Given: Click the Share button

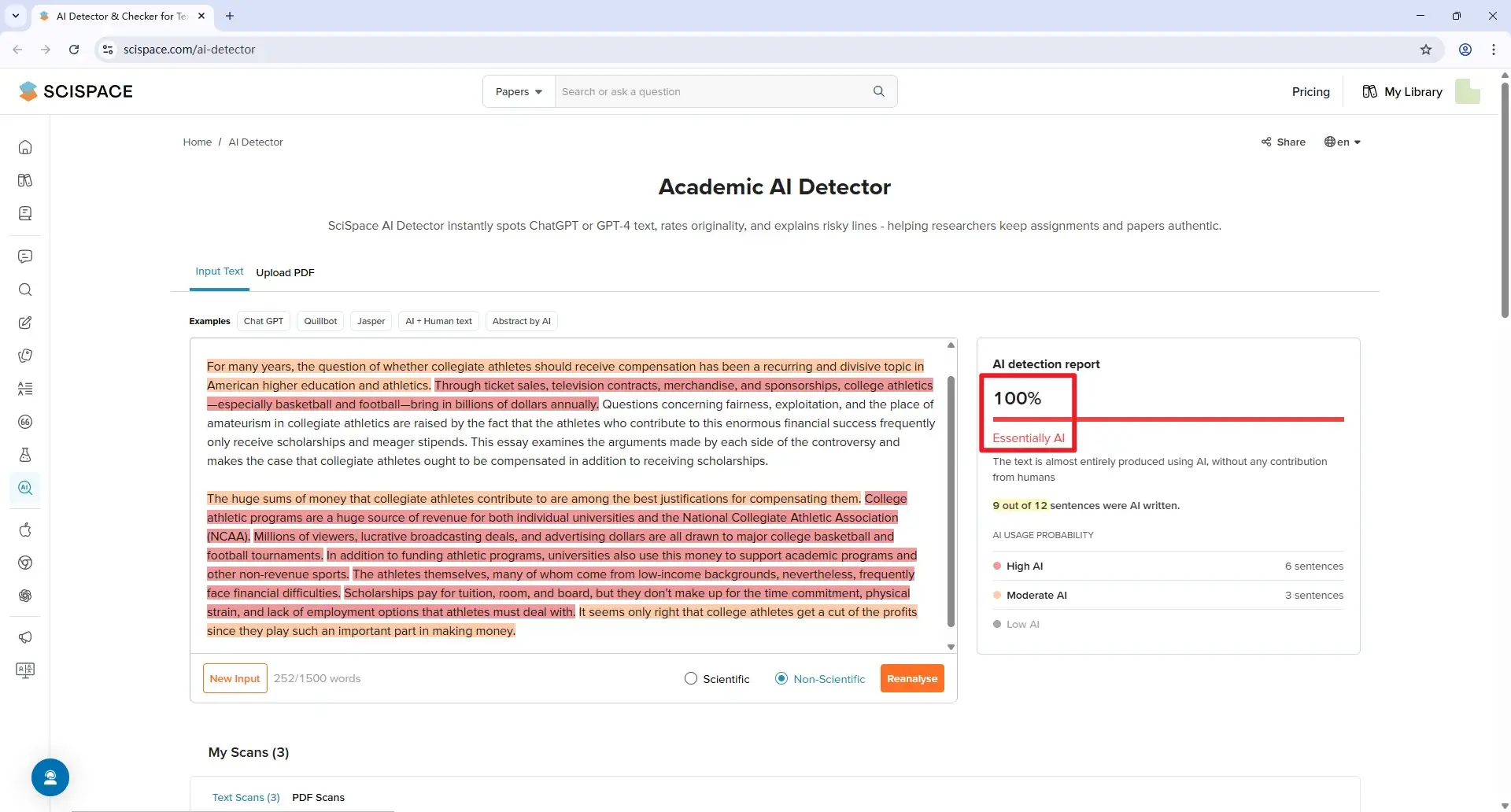Looking at the screenshot, I should [1283, 142].
